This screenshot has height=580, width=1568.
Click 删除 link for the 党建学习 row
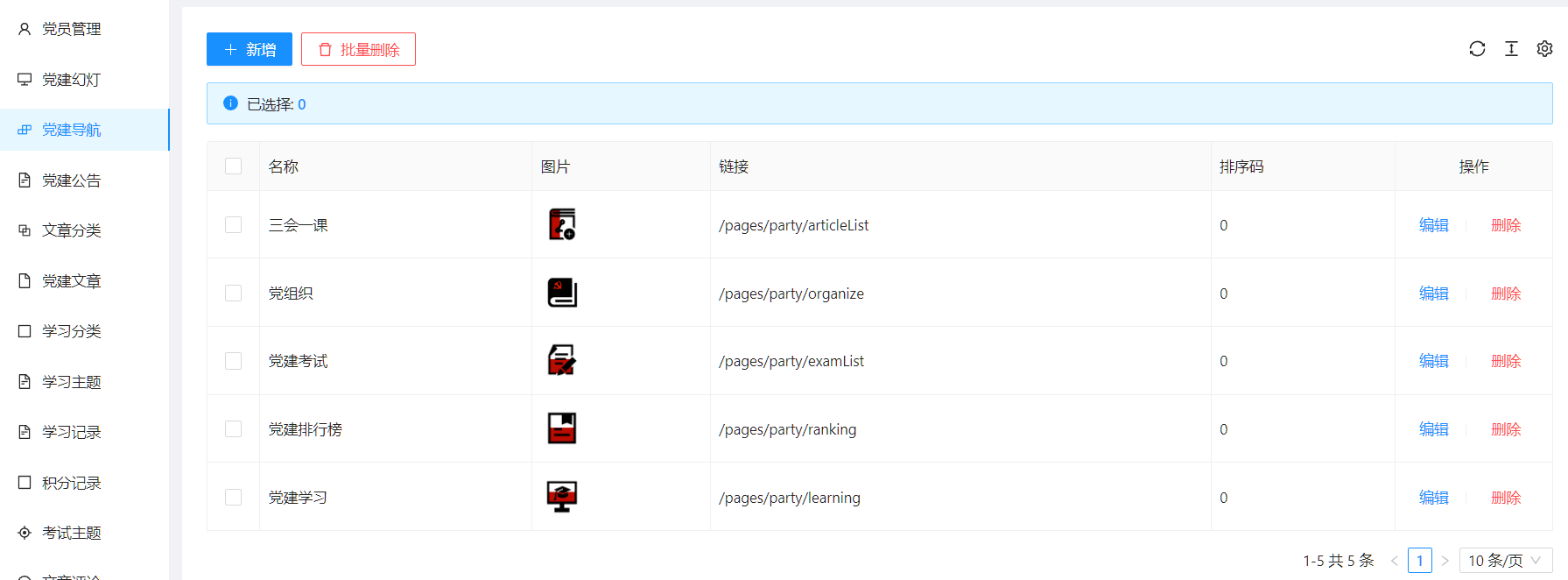pos(1505,498)
